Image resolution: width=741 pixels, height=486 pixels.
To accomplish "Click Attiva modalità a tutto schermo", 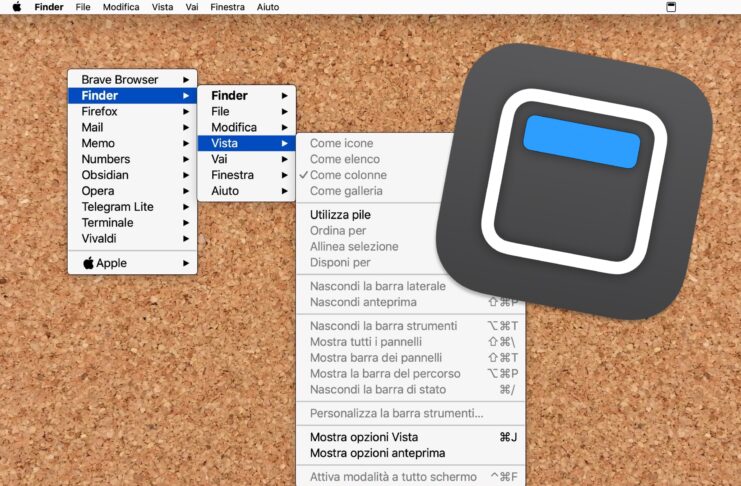I will [410, 477].
